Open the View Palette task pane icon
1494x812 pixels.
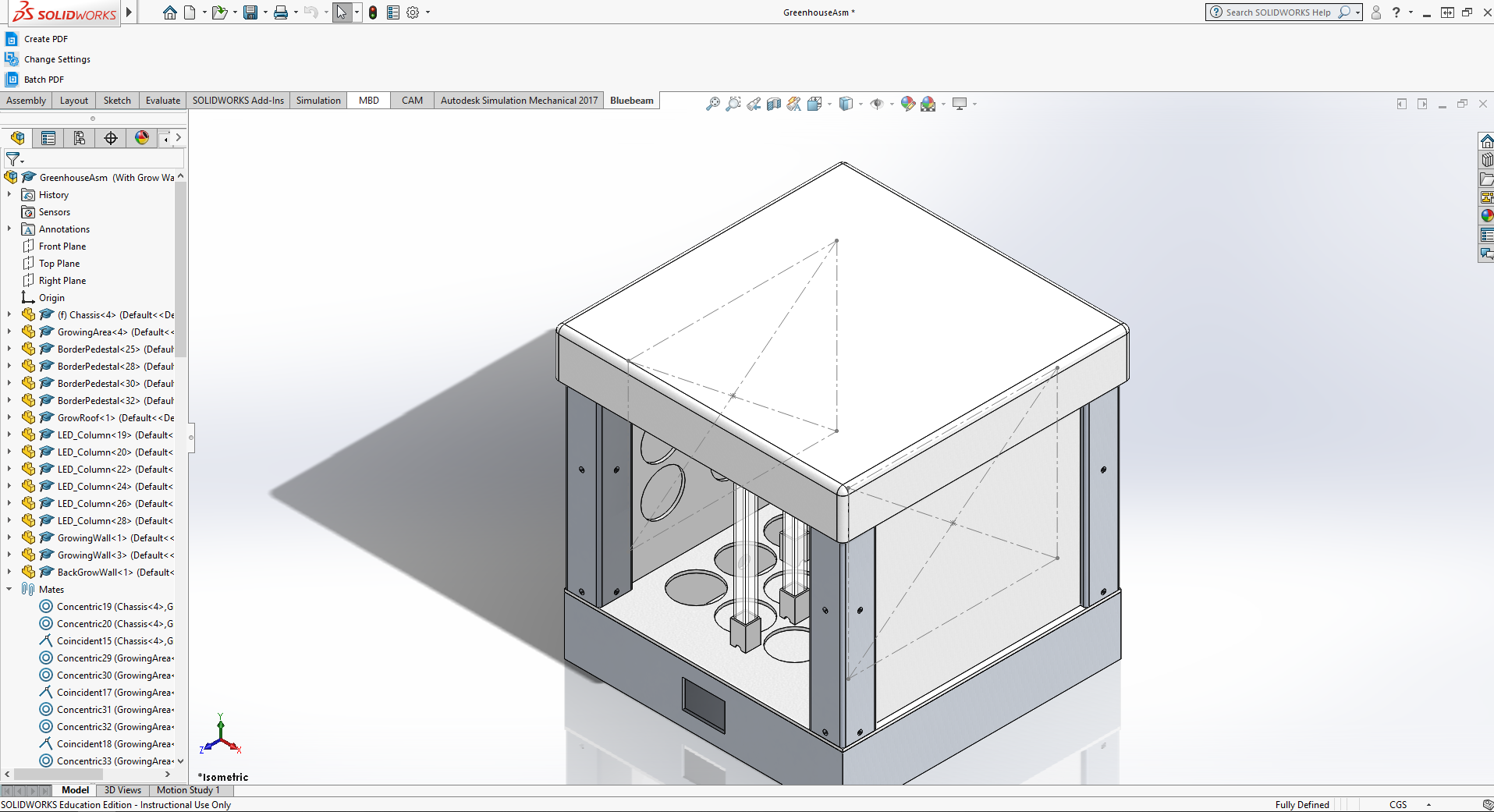click(1487, 197)
